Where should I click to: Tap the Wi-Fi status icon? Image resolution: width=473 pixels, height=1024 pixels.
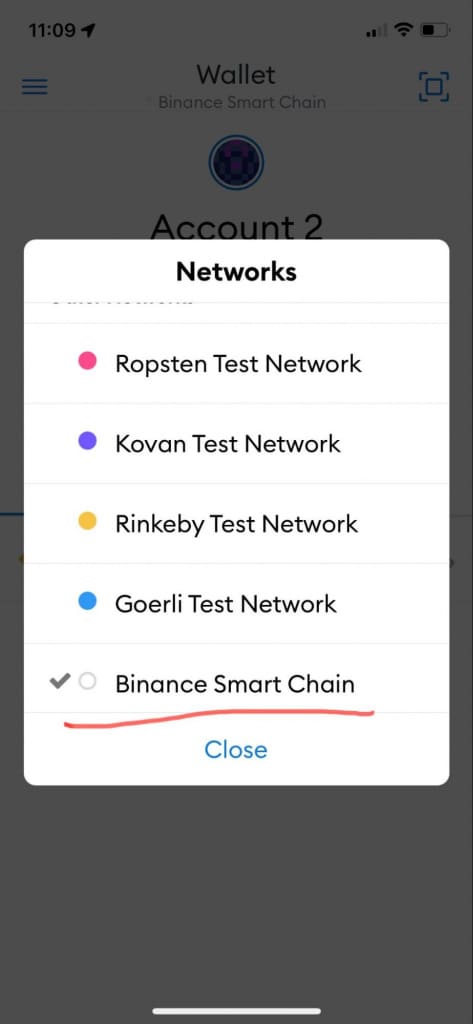(404, 29)
